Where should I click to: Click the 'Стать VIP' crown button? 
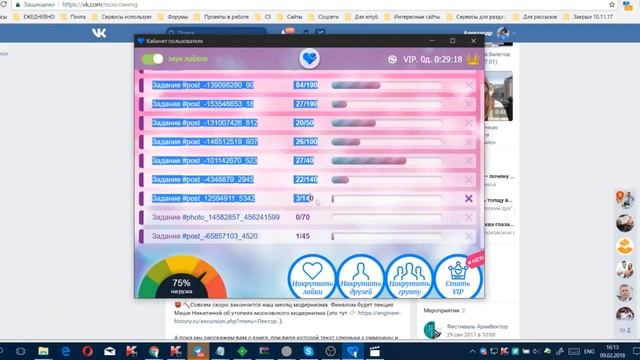click(x=458, y=278)
